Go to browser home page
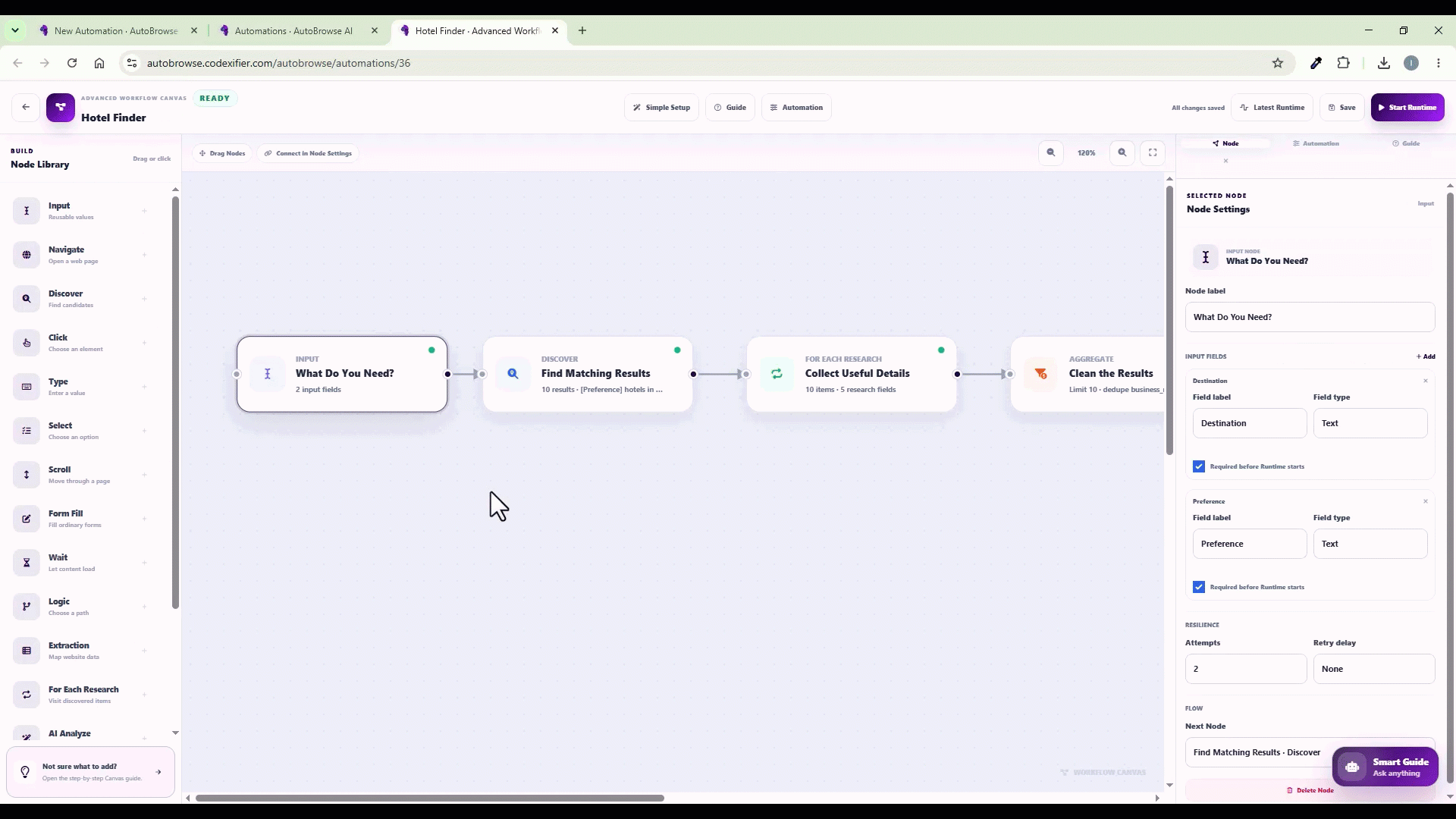This screenshot has height=819, width=1456. 99,63
